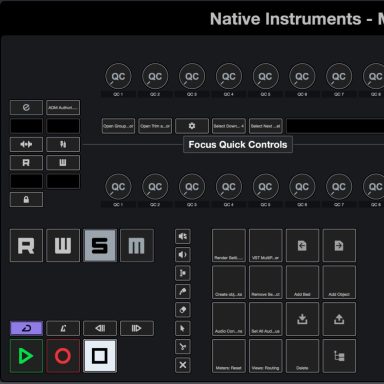Click the mixer faders icon button

coord(63,144)
